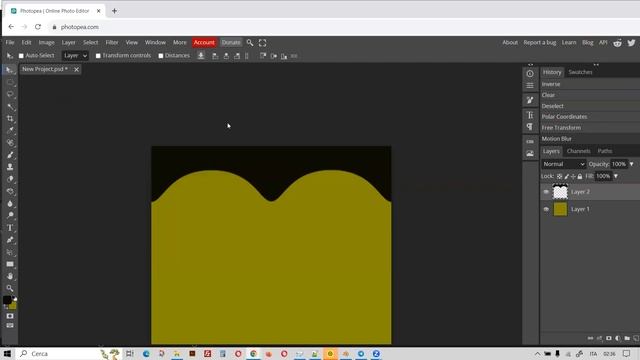640x360 pixels.
Task: Close the New Project.psd tab
Action: (76, 70)
